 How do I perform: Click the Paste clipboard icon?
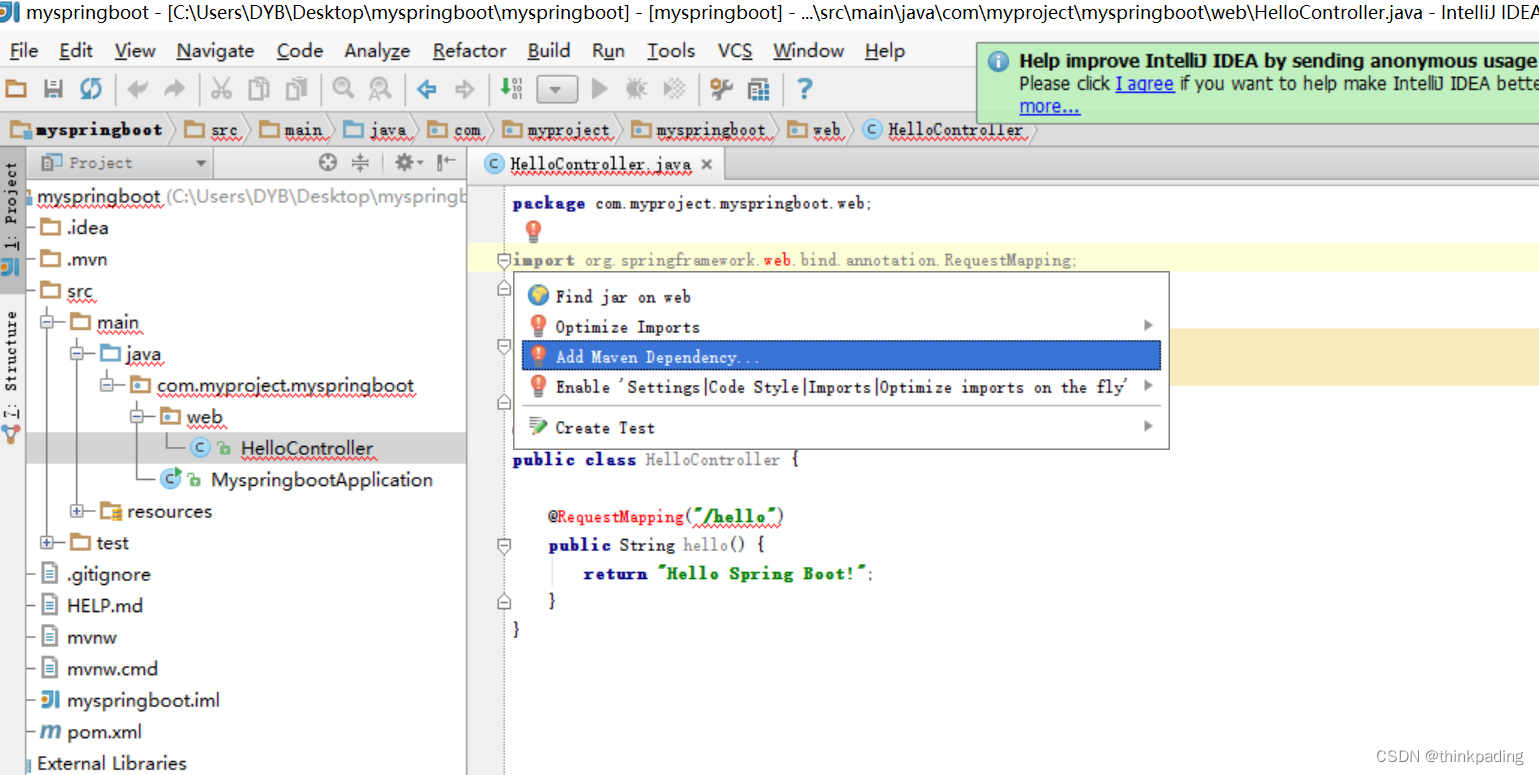coord(297,90)
